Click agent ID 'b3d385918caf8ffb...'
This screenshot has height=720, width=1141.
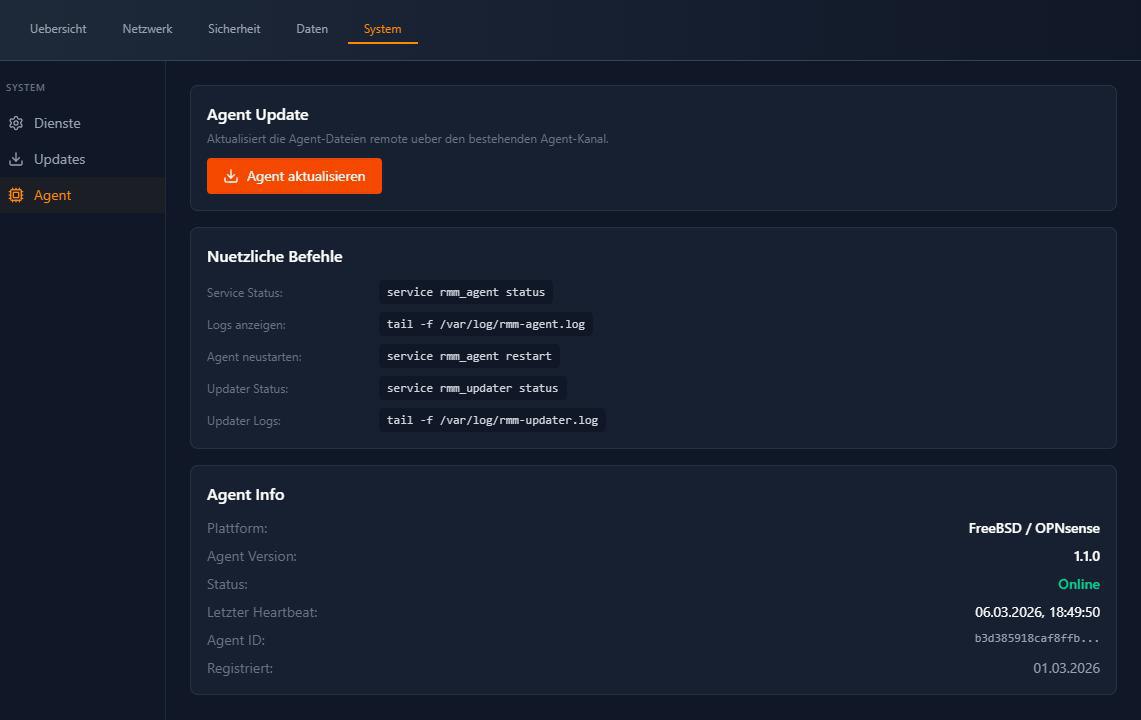(x=1037, y=638)
